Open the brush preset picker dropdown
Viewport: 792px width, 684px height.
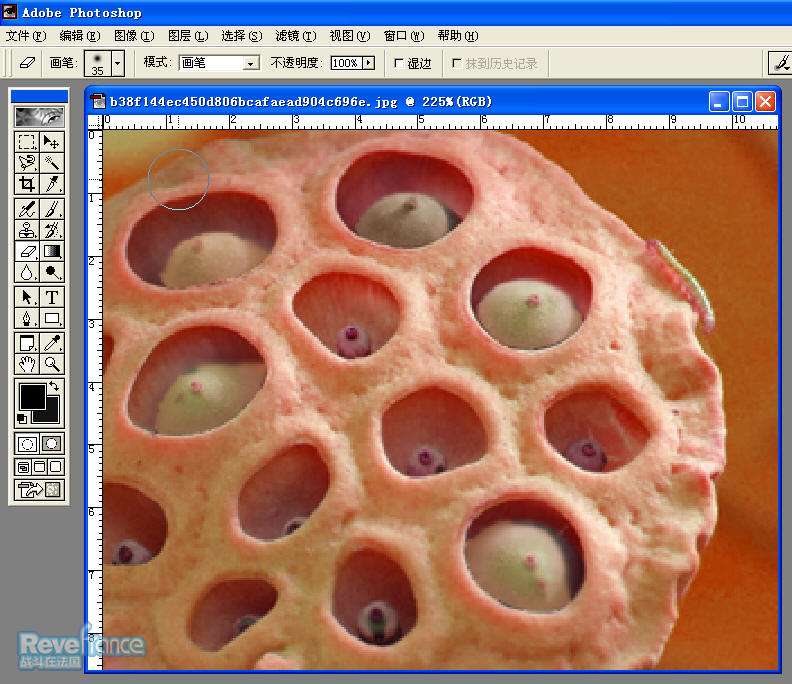pyautogui.click(x=118, y=63)
